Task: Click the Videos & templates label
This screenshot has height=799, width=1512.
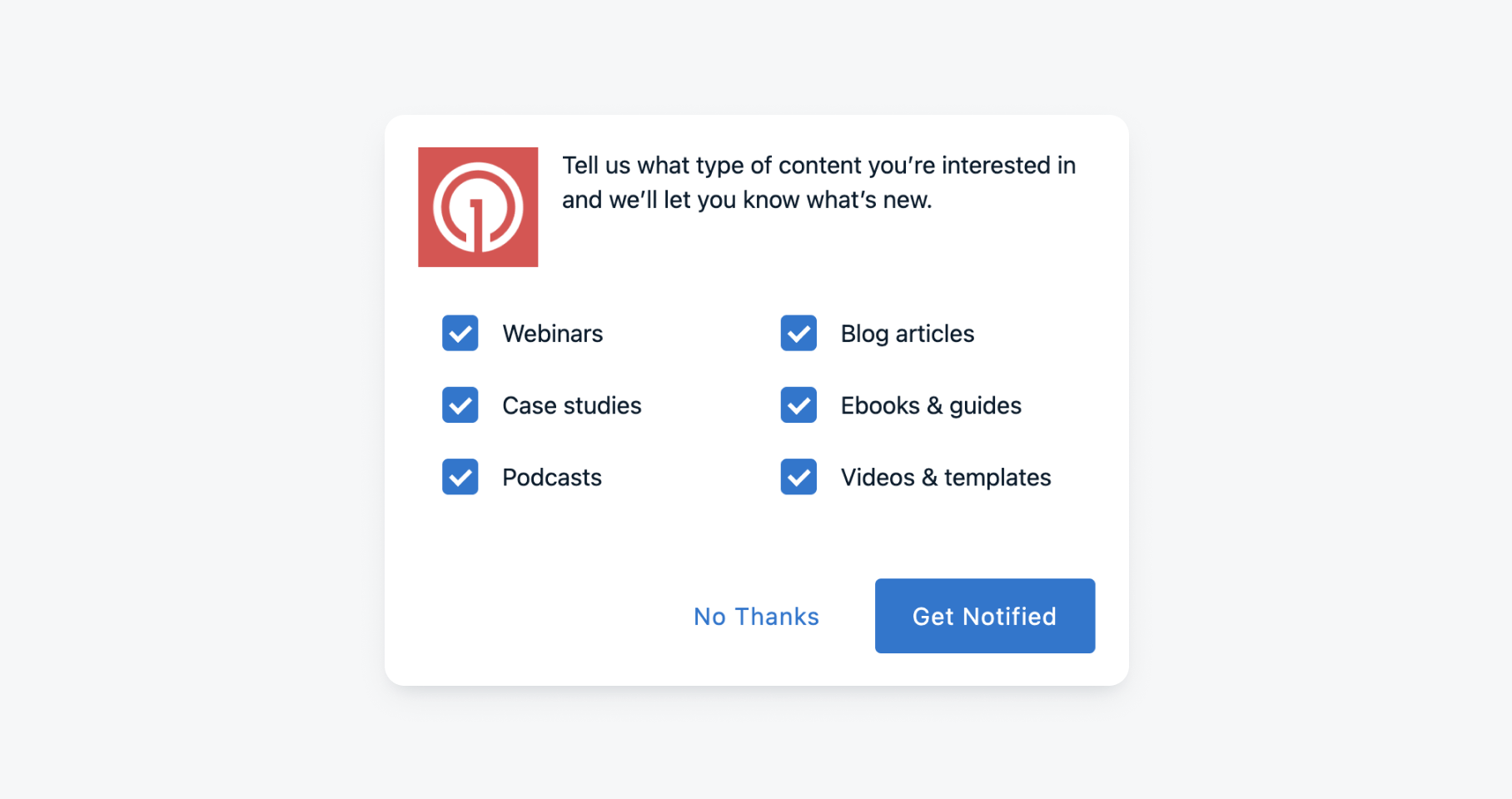Action: click(x=945, y=477)
